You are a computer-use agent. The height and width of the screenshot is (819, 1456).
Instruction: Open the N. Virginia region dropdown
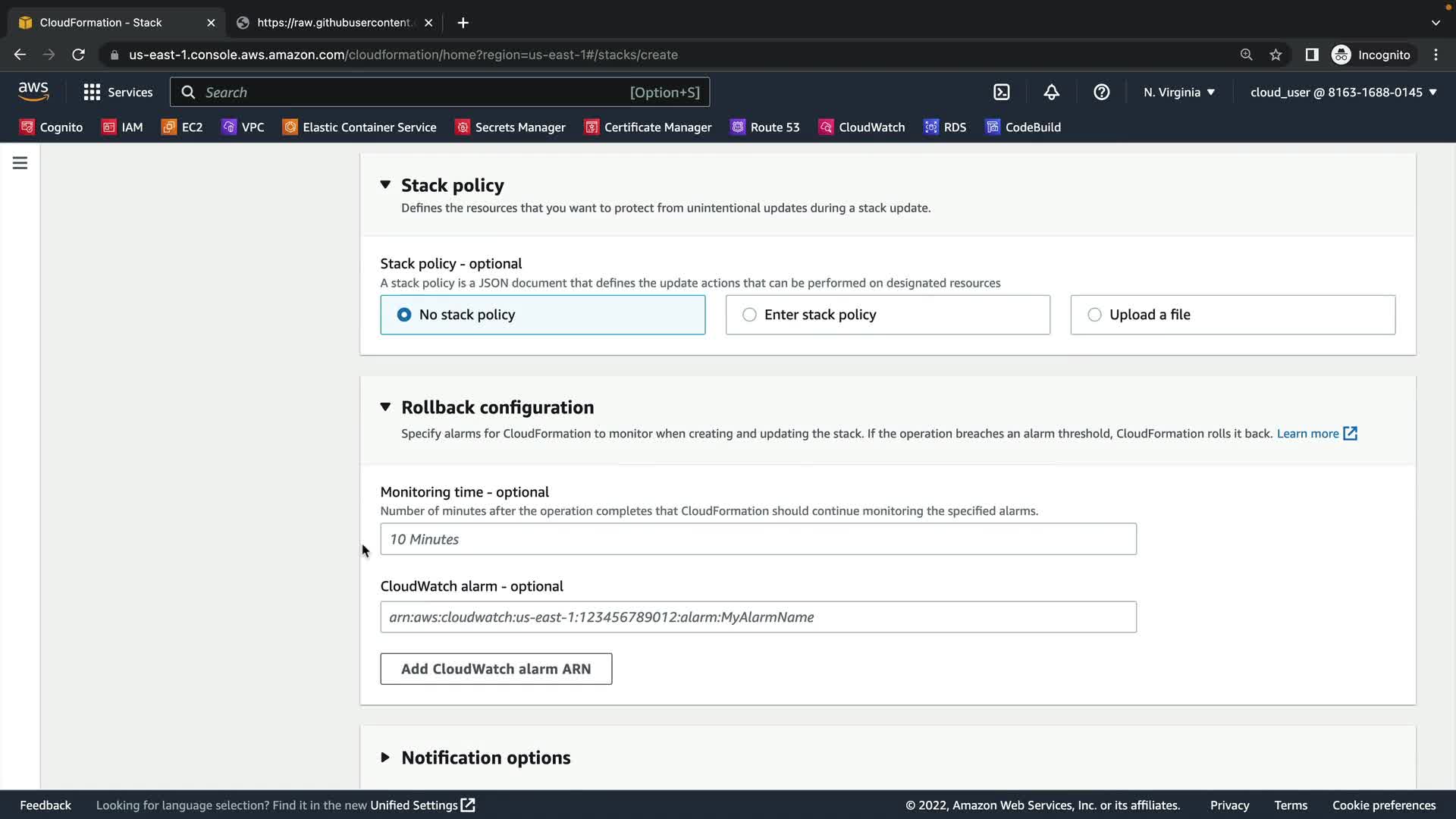1179,93
